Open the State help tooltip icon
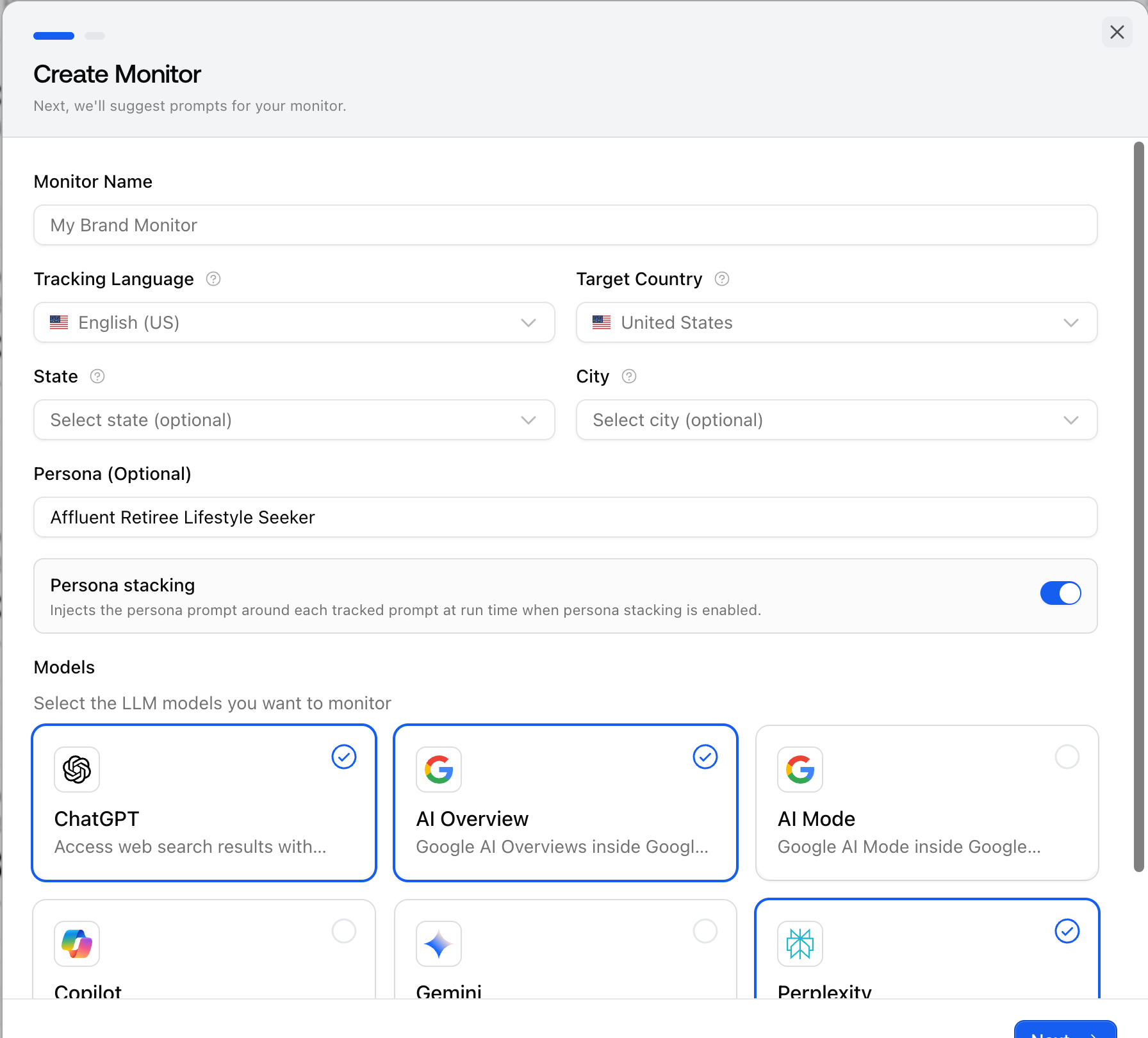The height and width of the screenshot is (1038, 1148). tap(97, 376)
